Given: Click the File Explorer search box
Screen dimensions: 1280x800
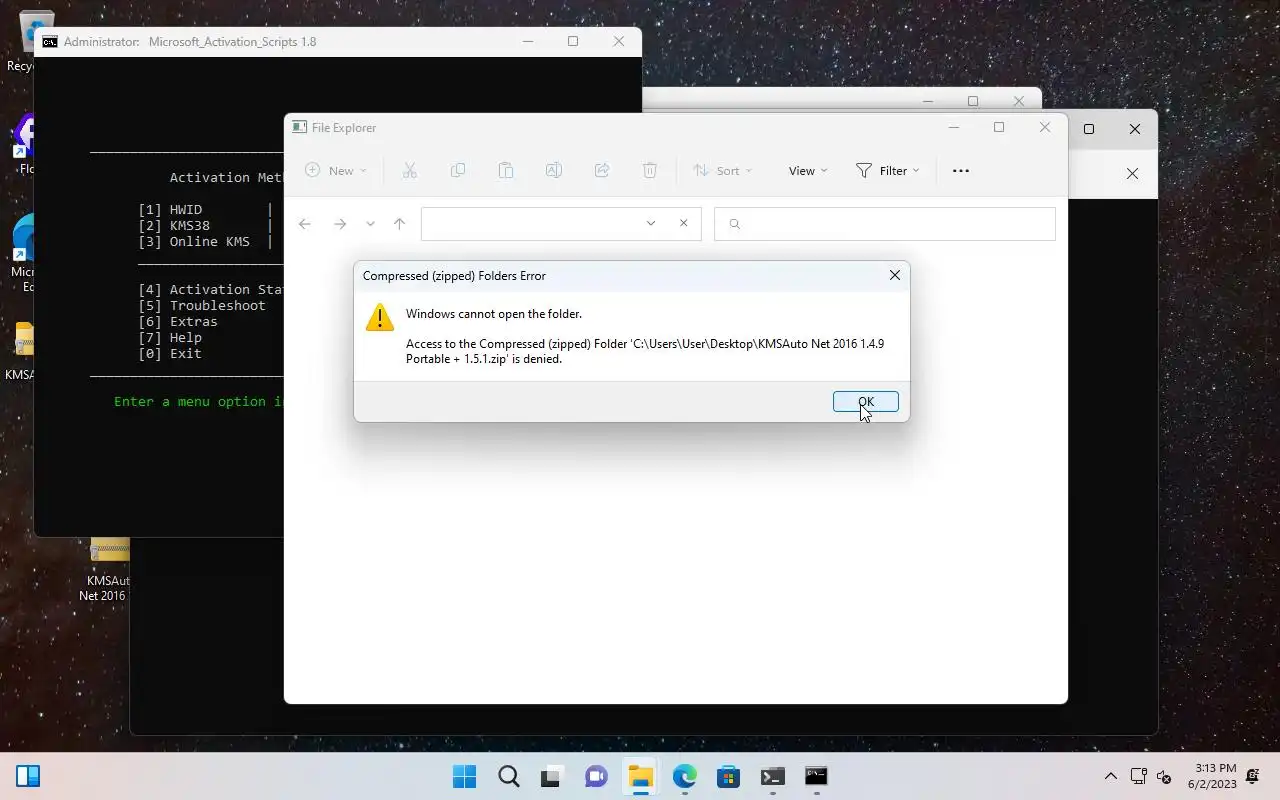Looking at the screenshot, I should [x=885, y=224].
